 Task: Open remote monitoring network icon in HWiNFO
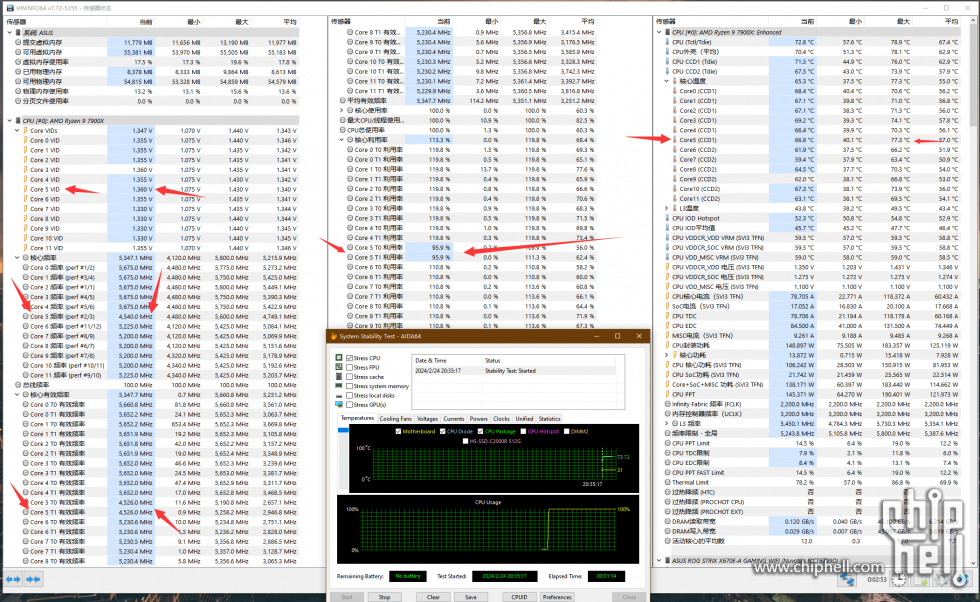848,579
